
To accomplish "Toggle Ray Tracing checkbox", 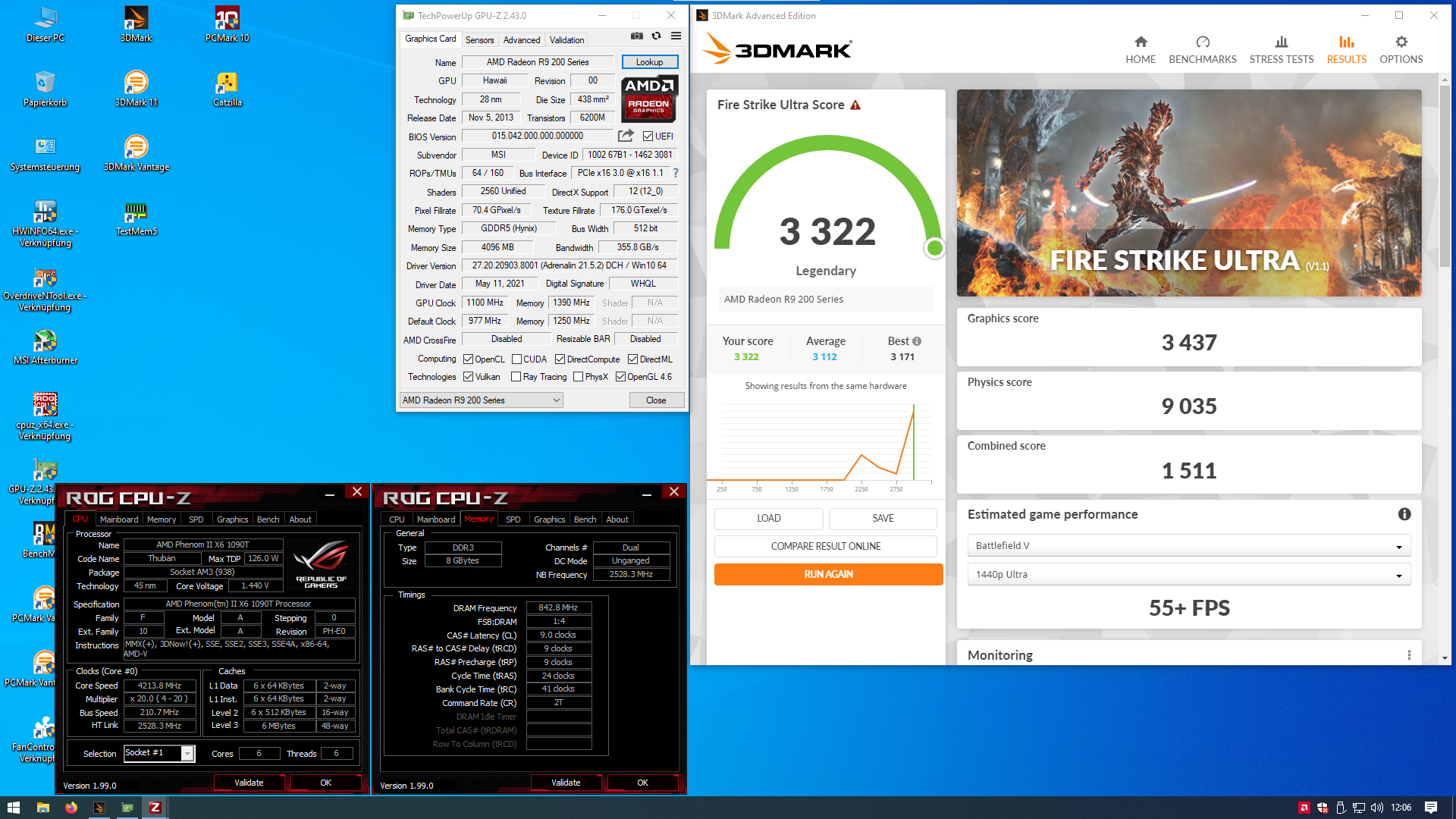I will click(516, 377).
